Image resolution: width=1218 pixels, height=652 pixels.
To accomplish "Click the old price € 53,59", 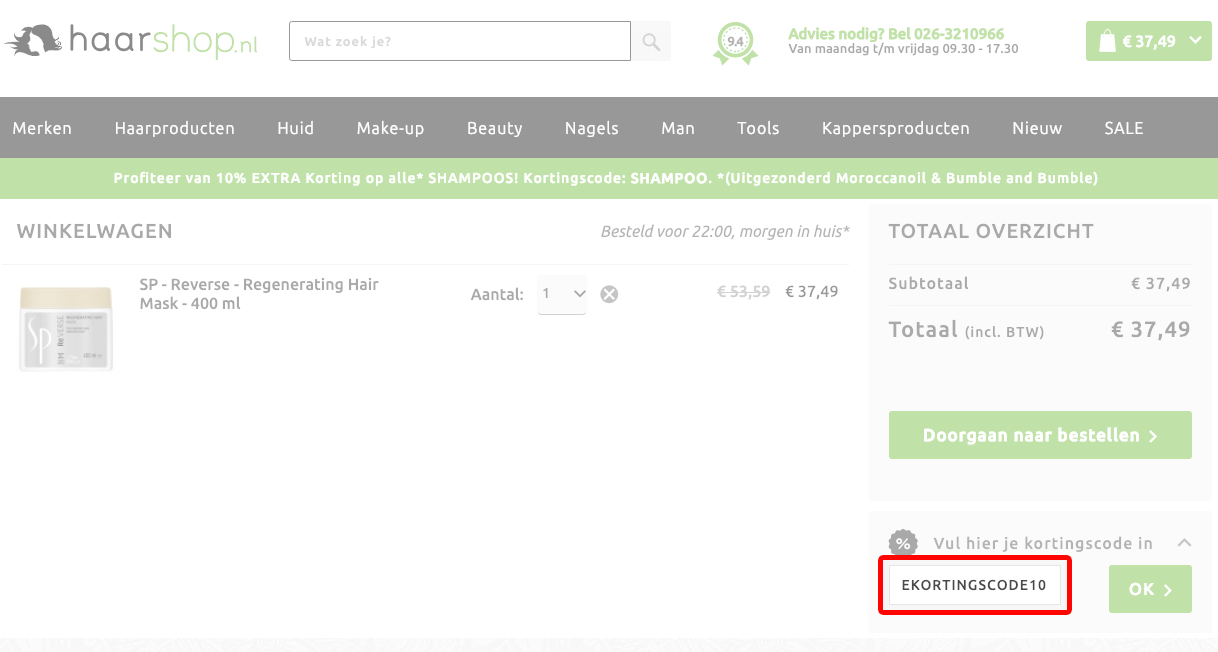I will [744, 292].
